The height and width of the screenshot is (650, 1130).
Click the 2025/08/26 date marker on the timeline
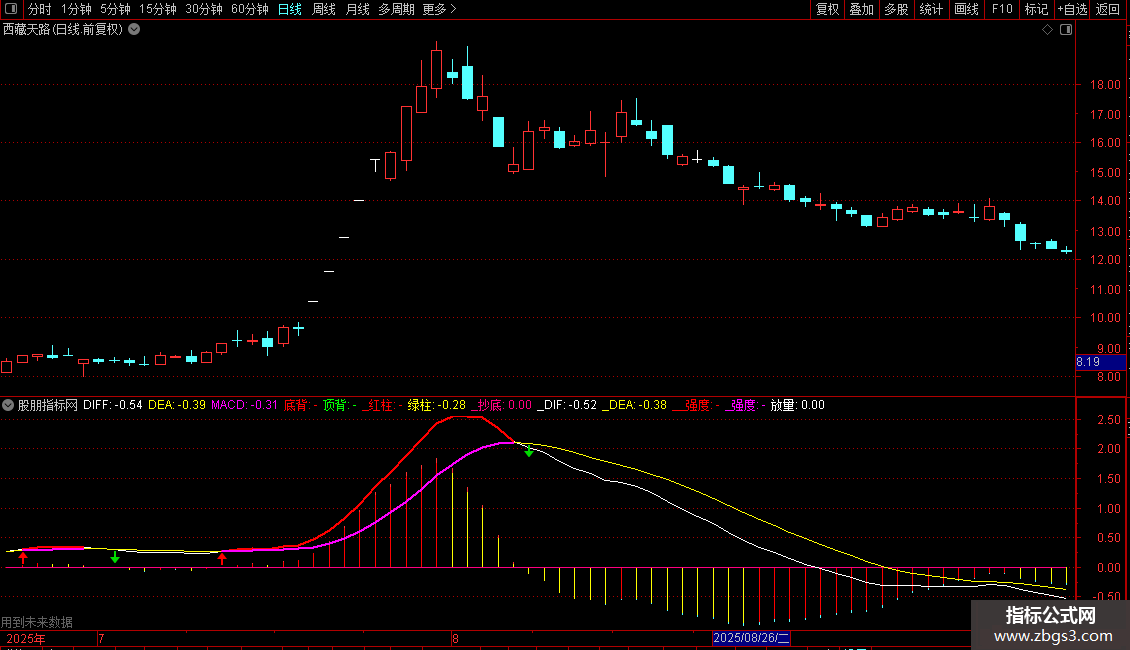751,638
